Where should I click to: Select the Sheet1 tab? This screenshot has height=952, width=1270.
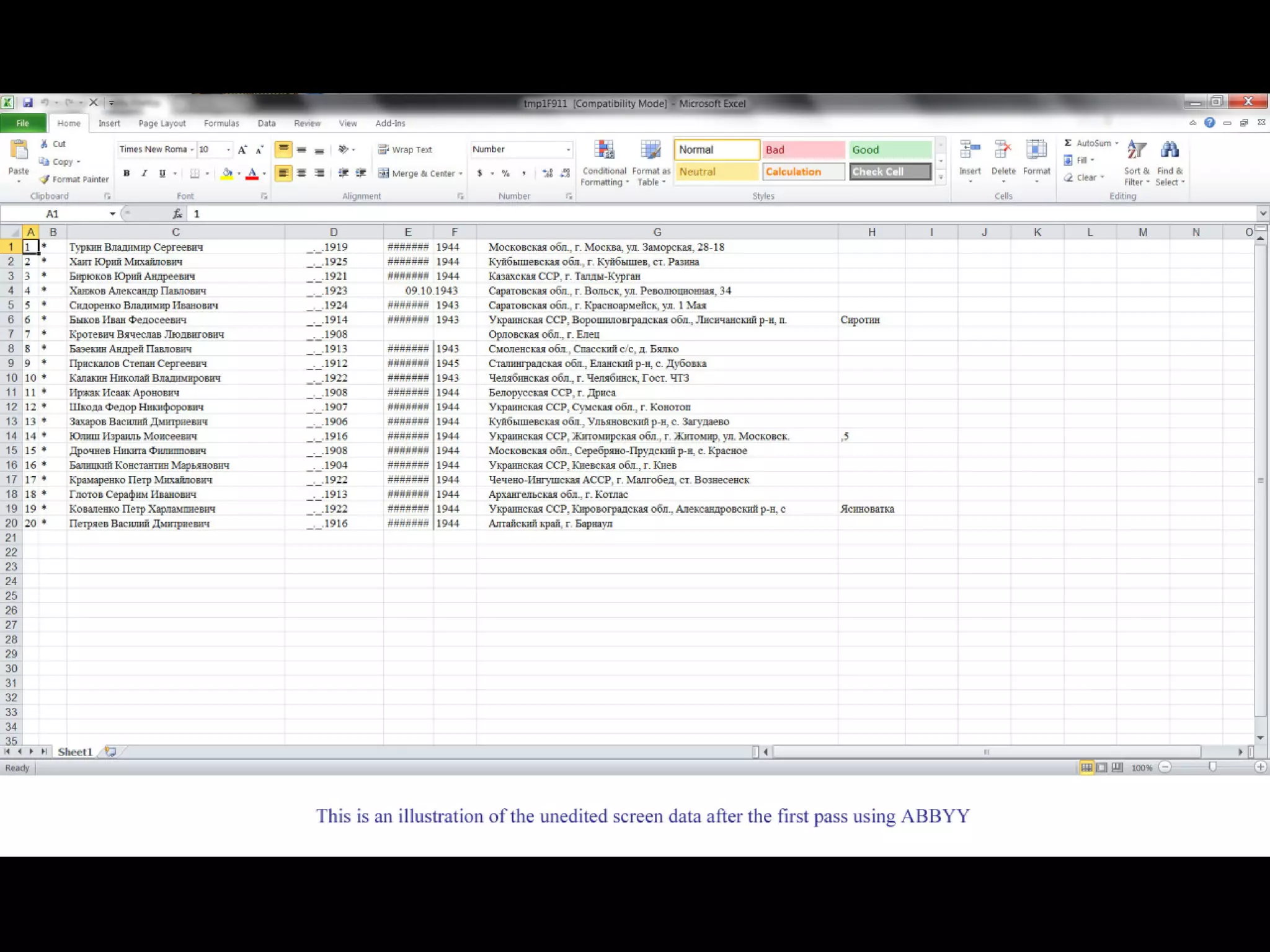(x=75, y=752)
